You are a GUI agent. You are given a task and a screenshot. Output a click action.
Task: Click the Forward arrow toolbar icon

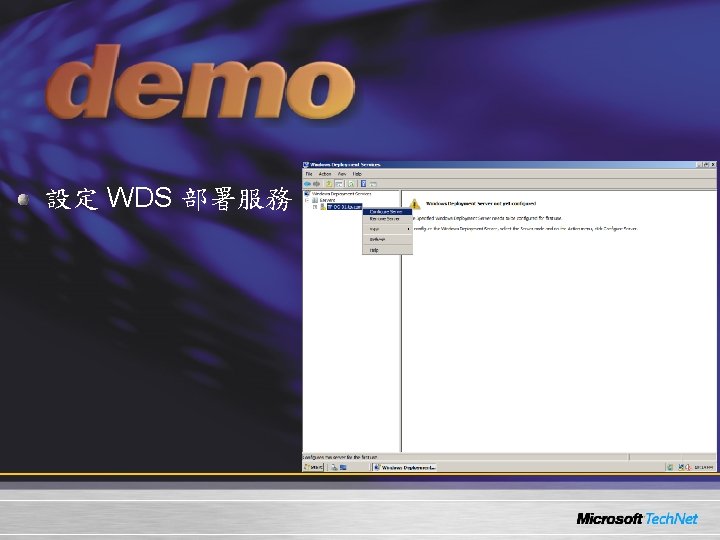coord(316,184)
